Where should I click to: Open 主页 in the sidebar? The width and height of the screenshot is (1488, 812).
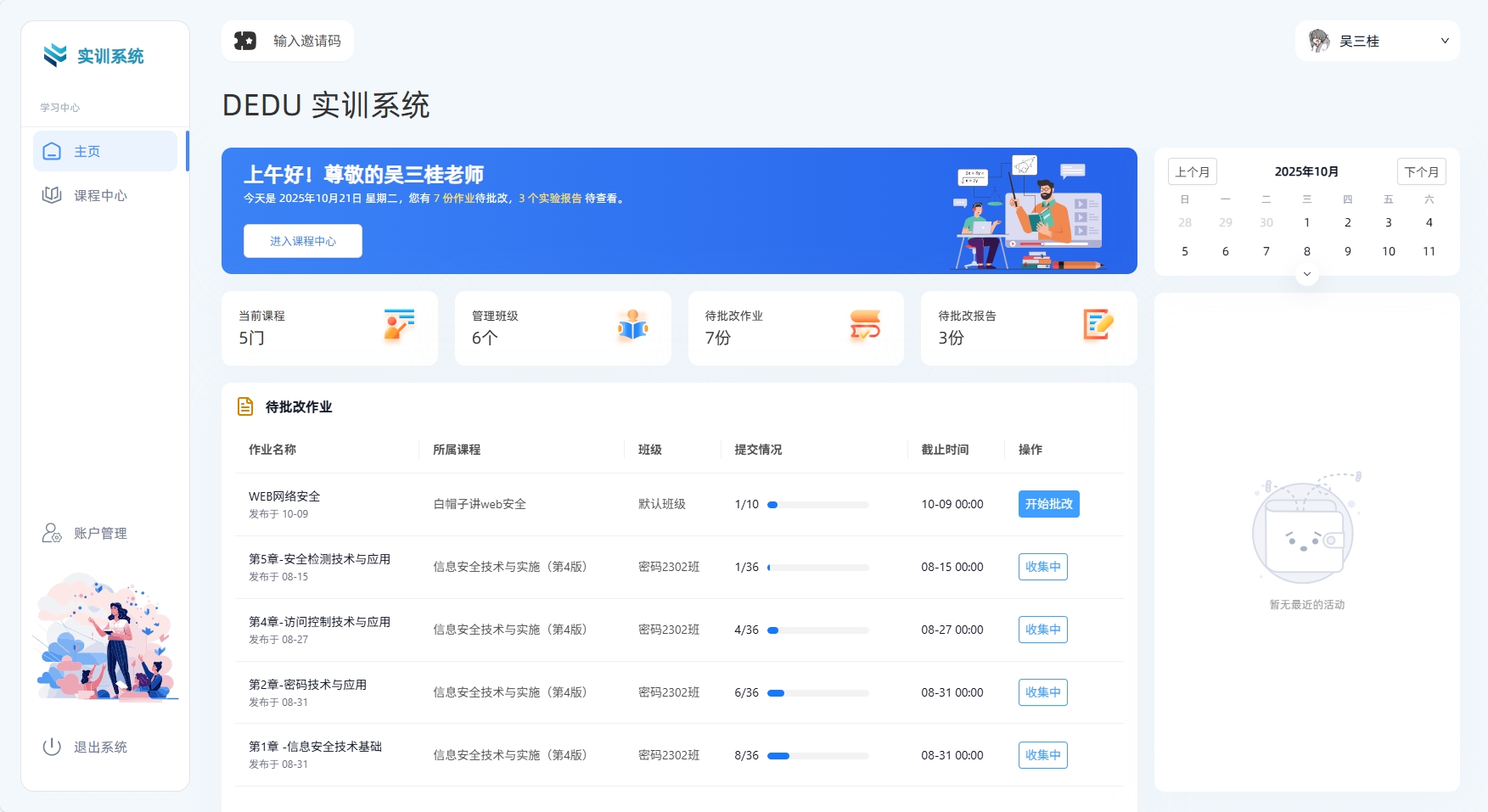click(87, 151)
